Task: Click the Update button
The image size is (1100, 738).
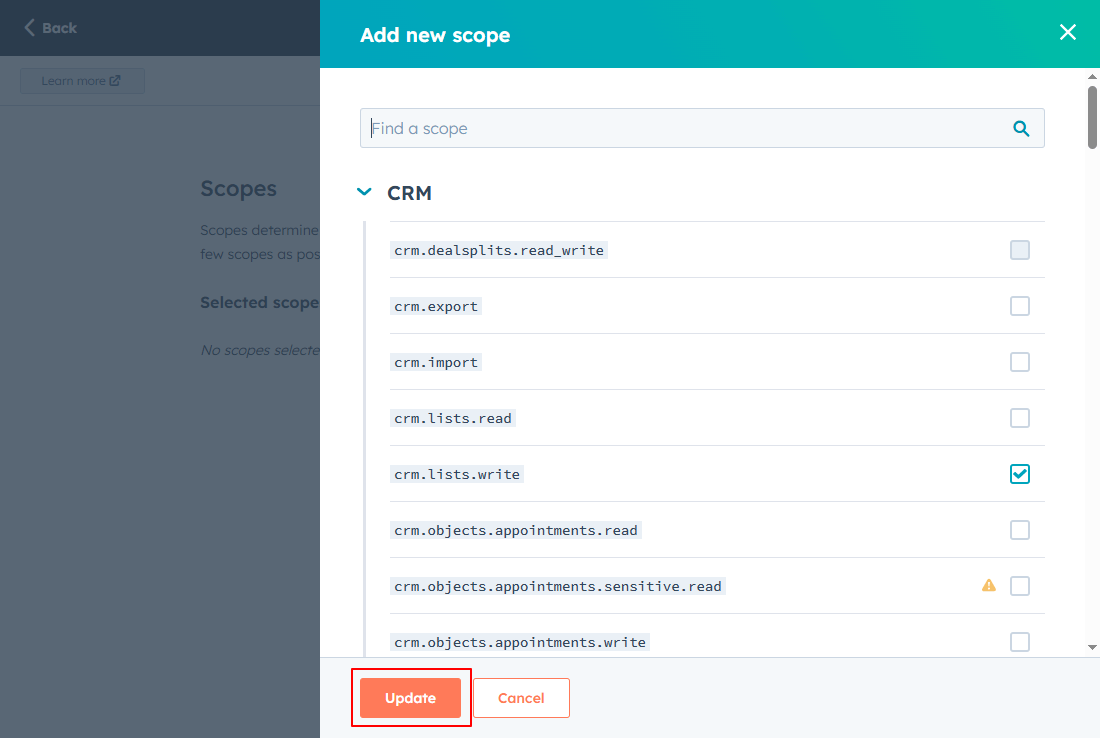Action: point(410,698)
